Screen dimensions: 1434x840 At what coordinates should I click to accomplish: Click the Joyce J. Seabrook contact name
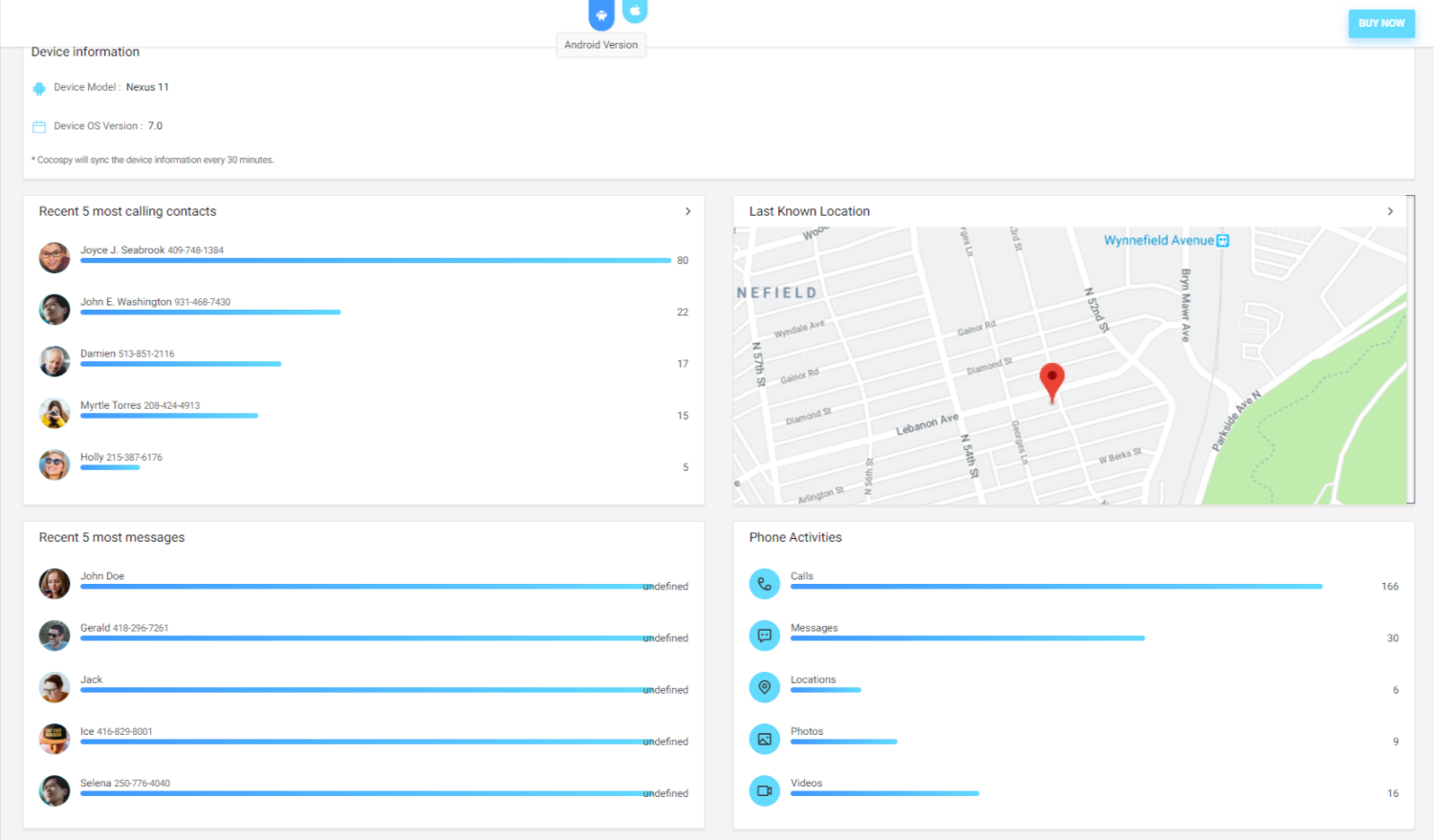(122, 250)
